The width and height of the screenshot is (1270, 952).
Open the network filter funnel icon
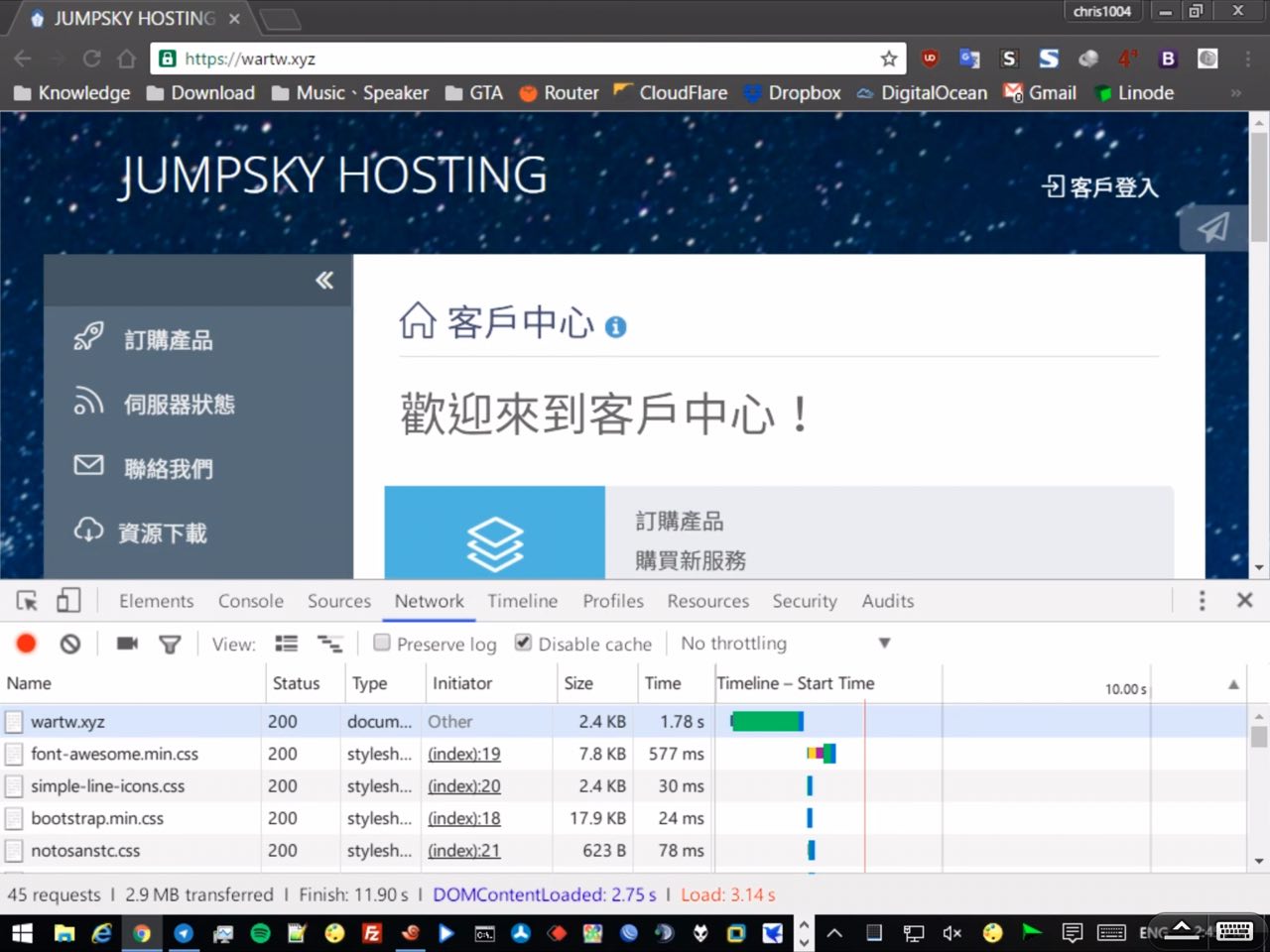tap(170, 645)
